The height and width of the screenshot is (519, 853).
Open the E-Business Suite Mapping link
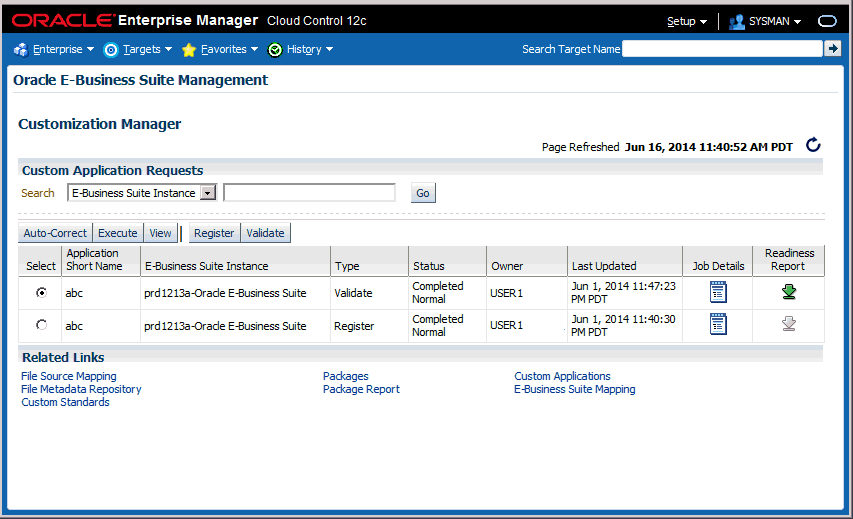tap(575, 389)
